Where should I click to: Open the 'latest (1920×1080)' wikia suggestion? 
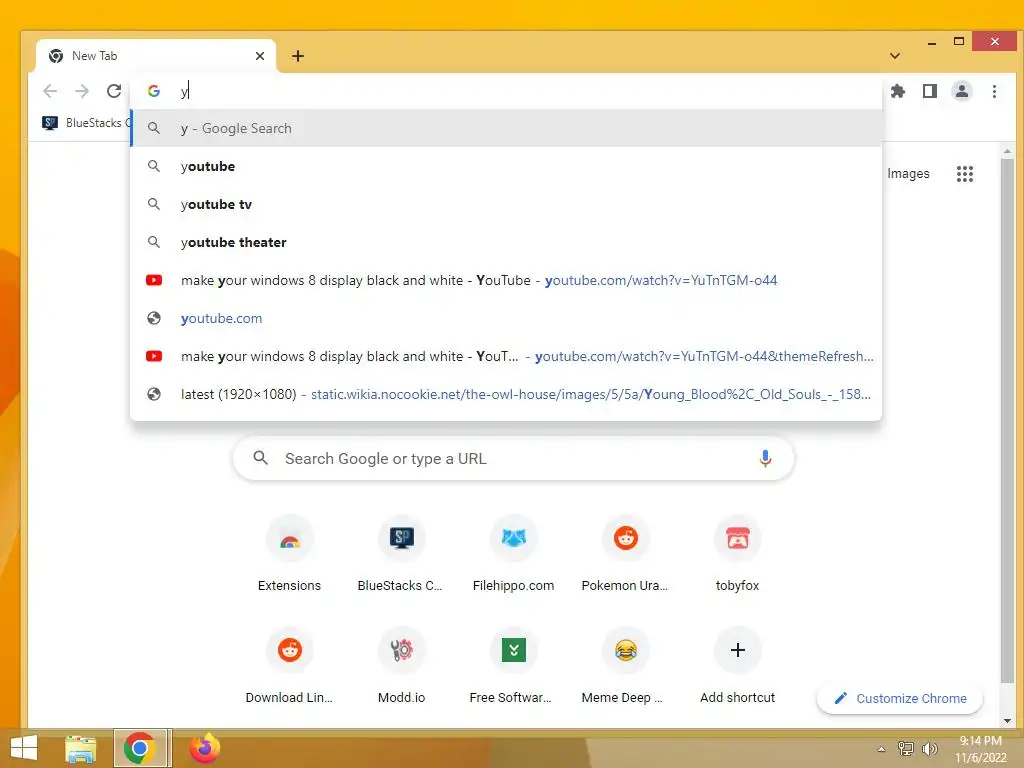pos(506,394)
